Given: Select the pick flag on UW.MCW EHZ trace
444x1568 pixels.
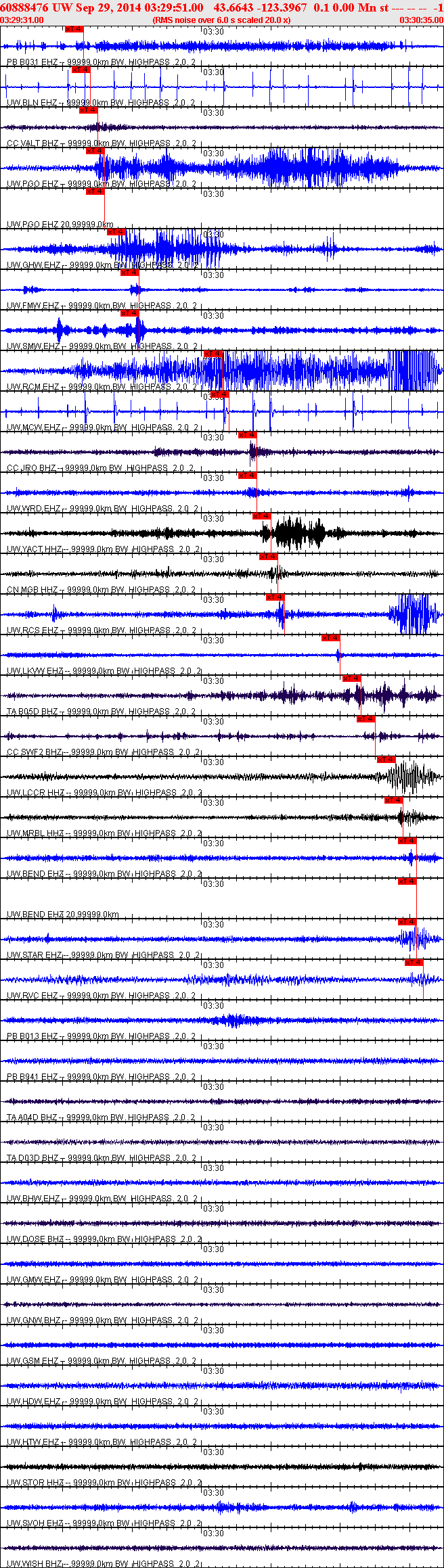Looking at the screenshot, I should [x=220, y=394].
